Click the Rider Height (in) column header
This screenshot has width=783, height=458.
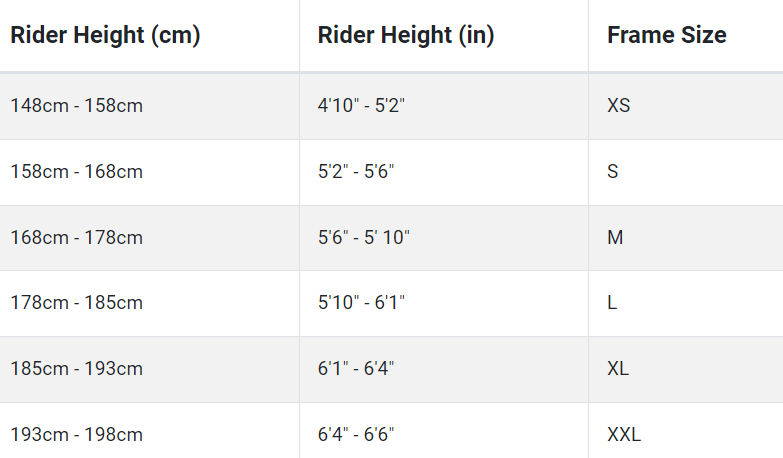(x=444, y=35)
